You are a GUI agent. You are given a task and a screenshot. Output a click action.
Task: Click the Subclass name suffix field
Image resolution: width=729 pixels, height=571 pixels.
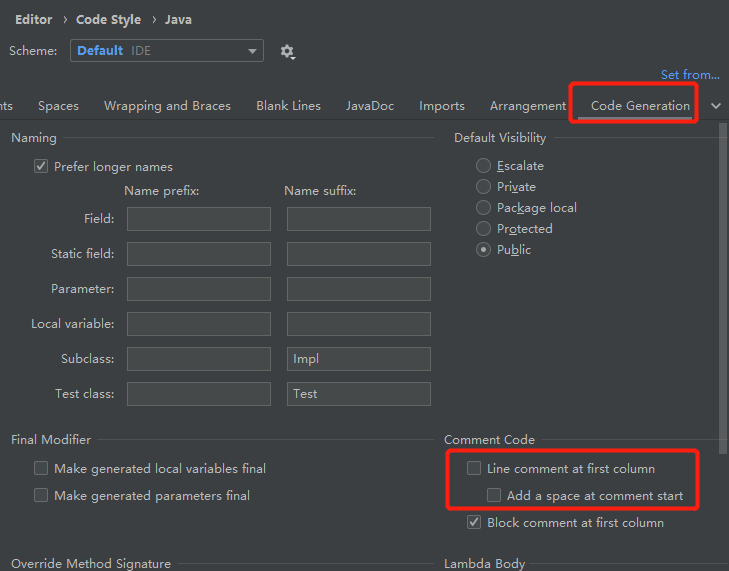pyautogui.click(x=358, y=359)
